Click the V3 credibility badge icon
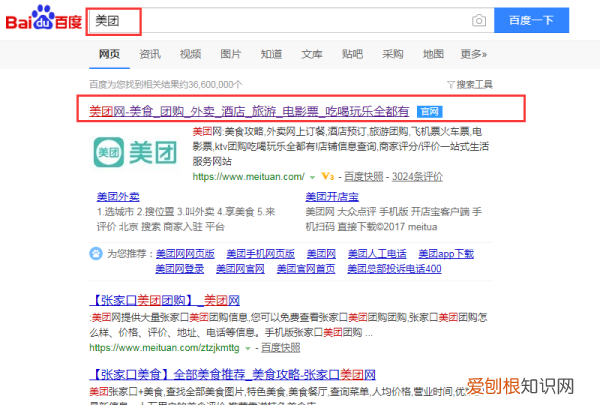Screen dimensions: 600x405 328,176
